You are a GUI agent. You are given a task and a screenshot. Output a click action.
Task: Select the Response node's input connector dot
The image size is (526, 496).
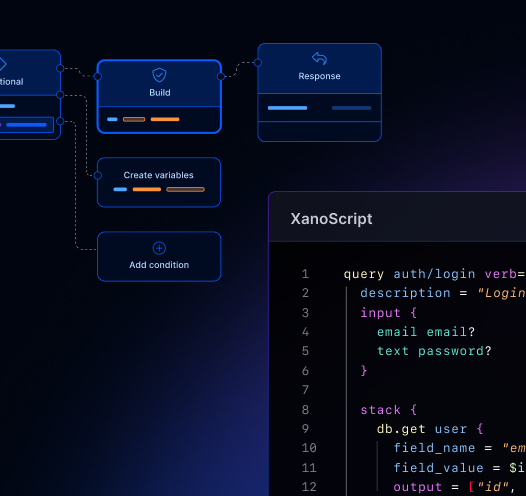(258, 62)
